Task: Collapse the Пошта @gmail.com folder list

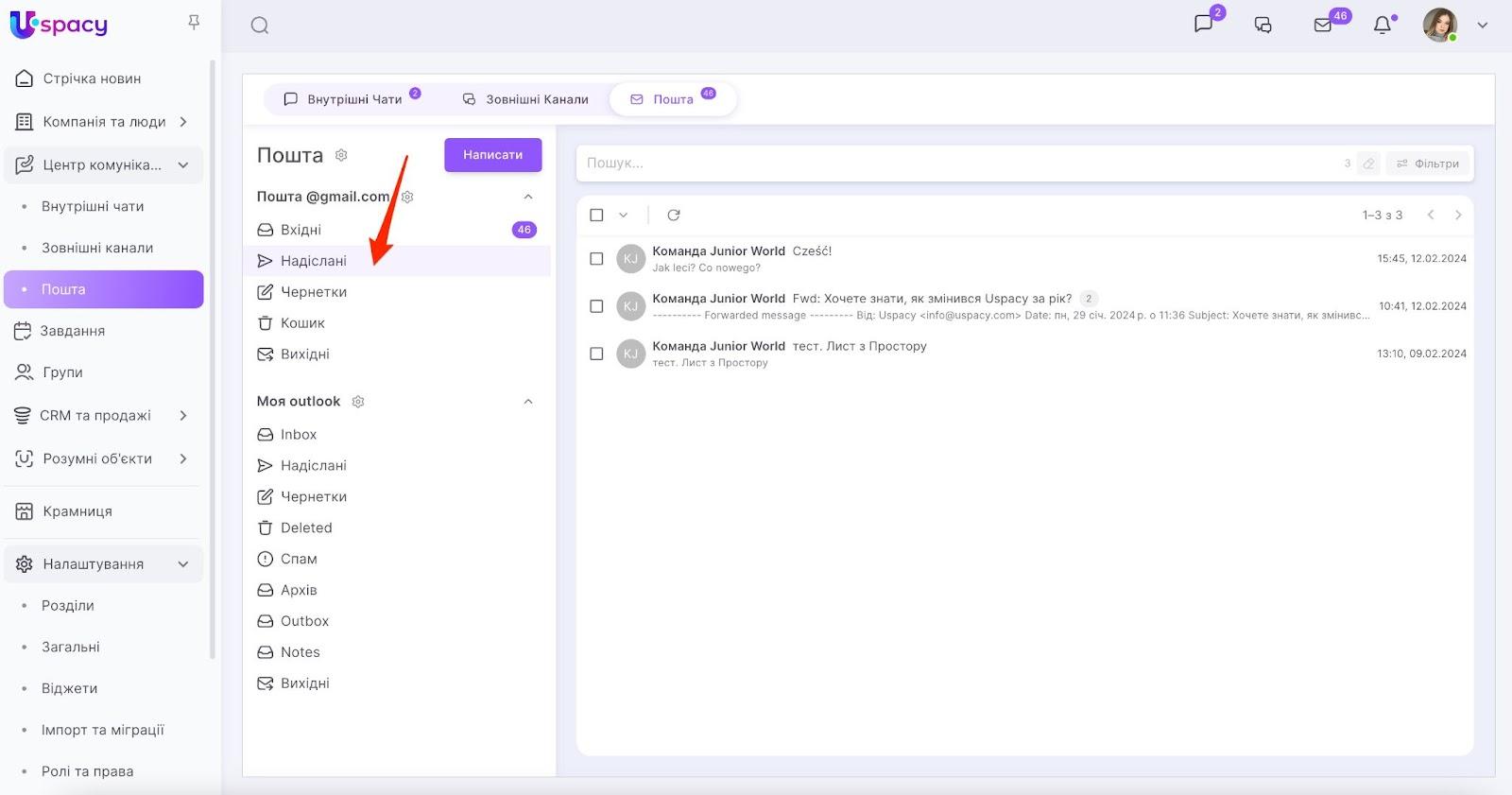Action: [528, 197]
